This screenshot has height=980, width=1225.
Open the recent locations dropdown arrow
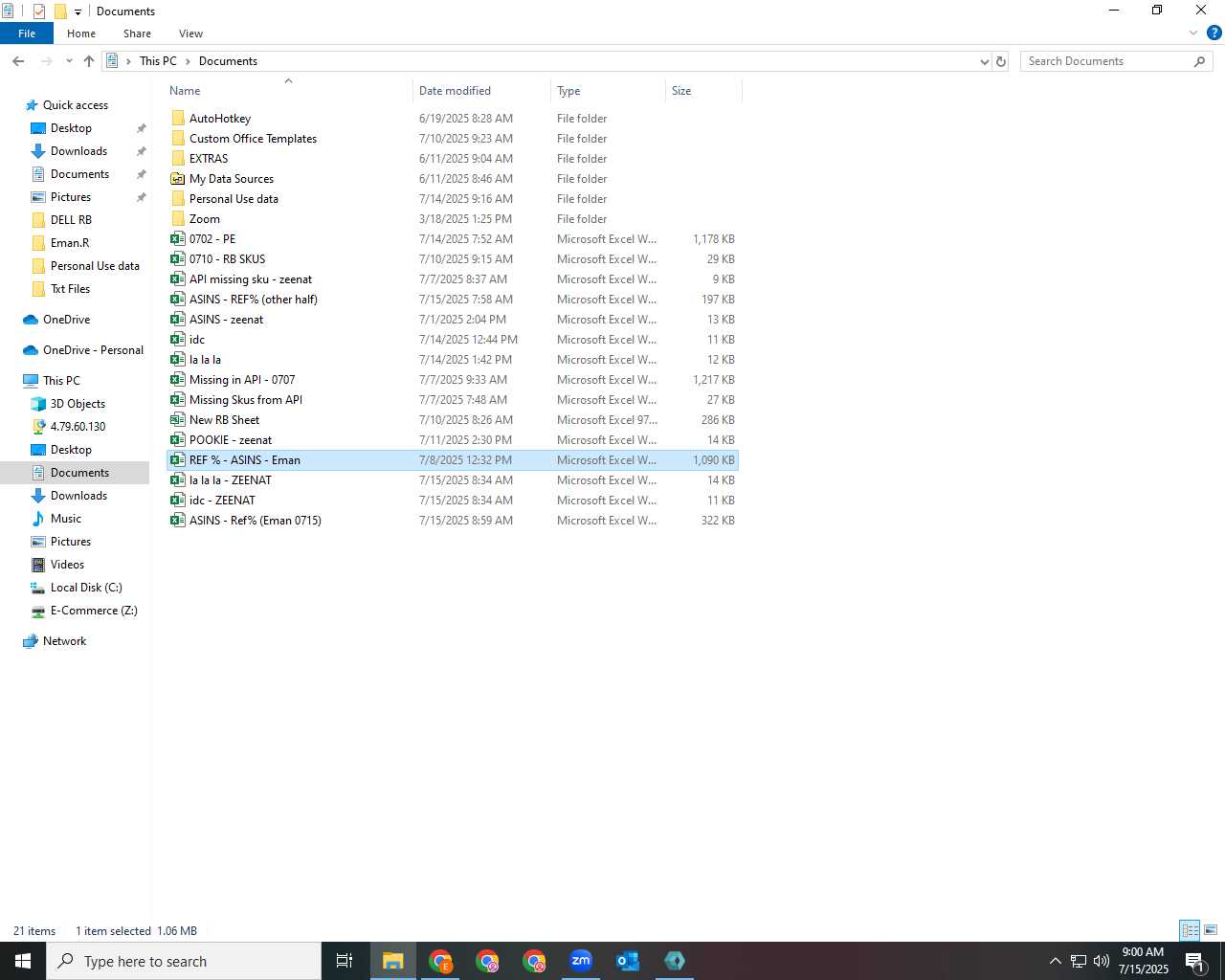tap(69, 61)
